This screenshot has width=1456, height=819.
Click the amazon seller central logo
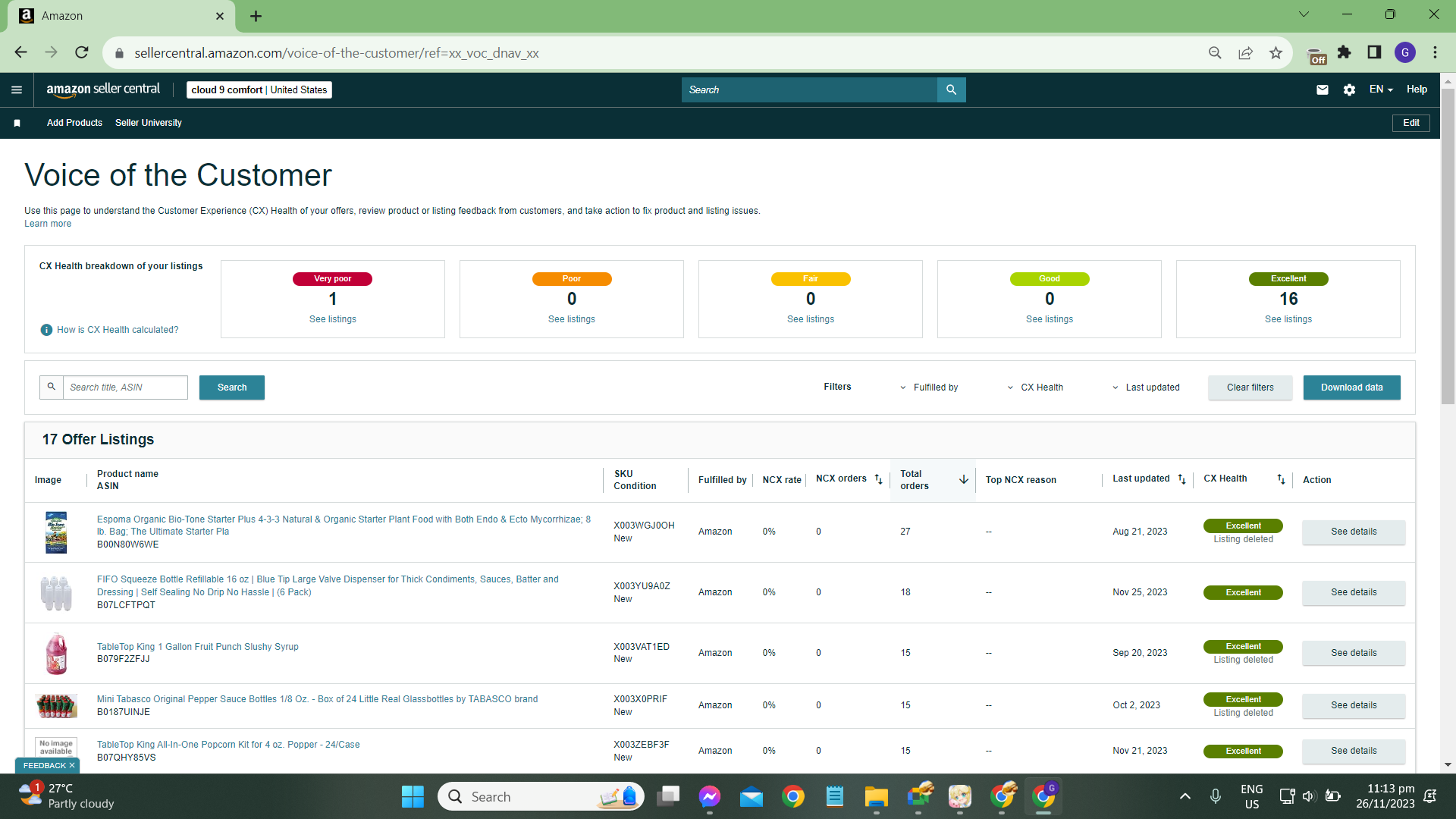tap(103, 89)
